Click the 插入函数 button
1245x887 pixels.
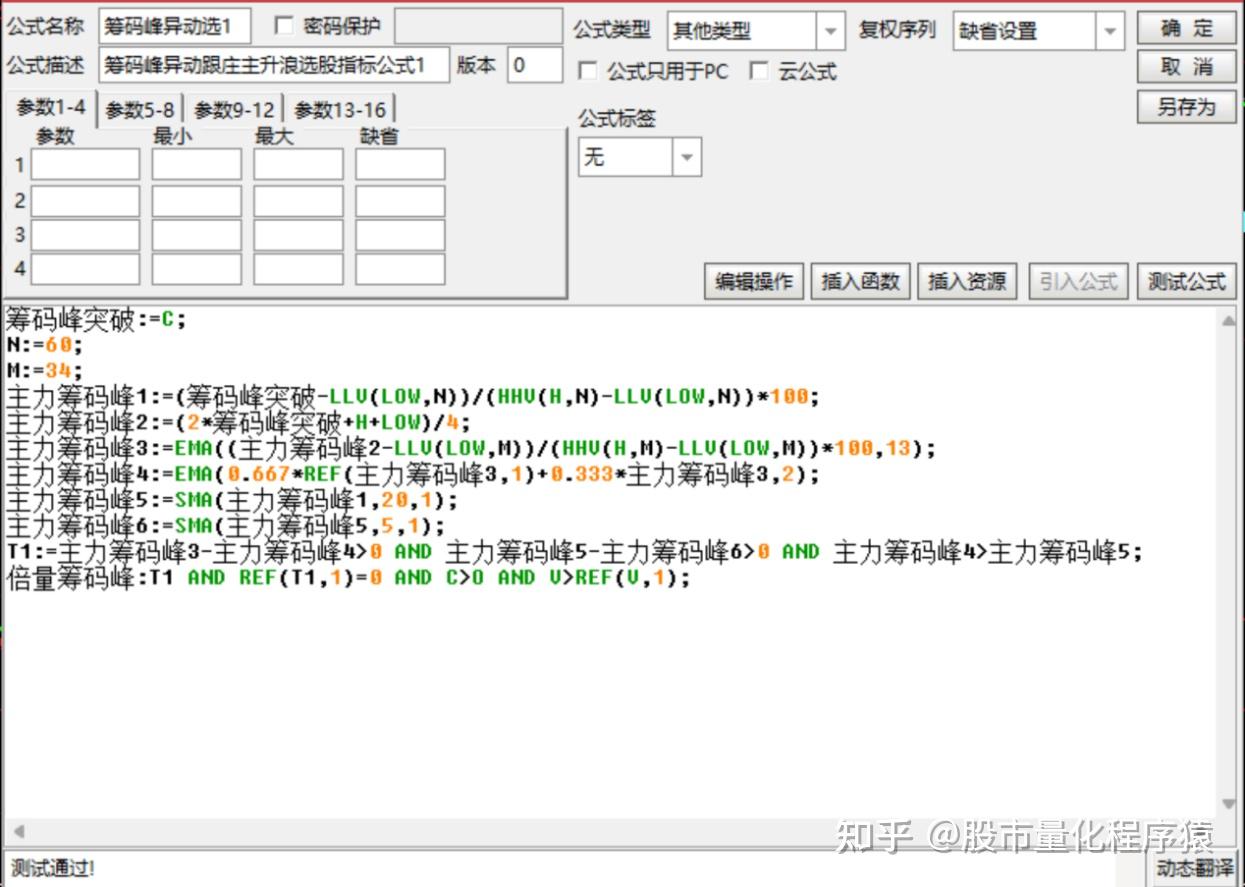860,282
